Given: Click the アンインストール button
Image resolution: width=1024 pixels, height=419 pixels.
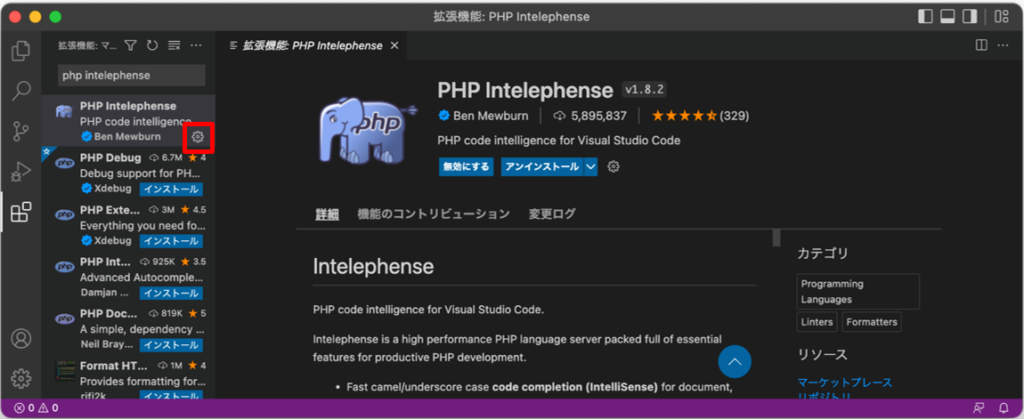Looking at the screenshot, I should pos(542,166).
